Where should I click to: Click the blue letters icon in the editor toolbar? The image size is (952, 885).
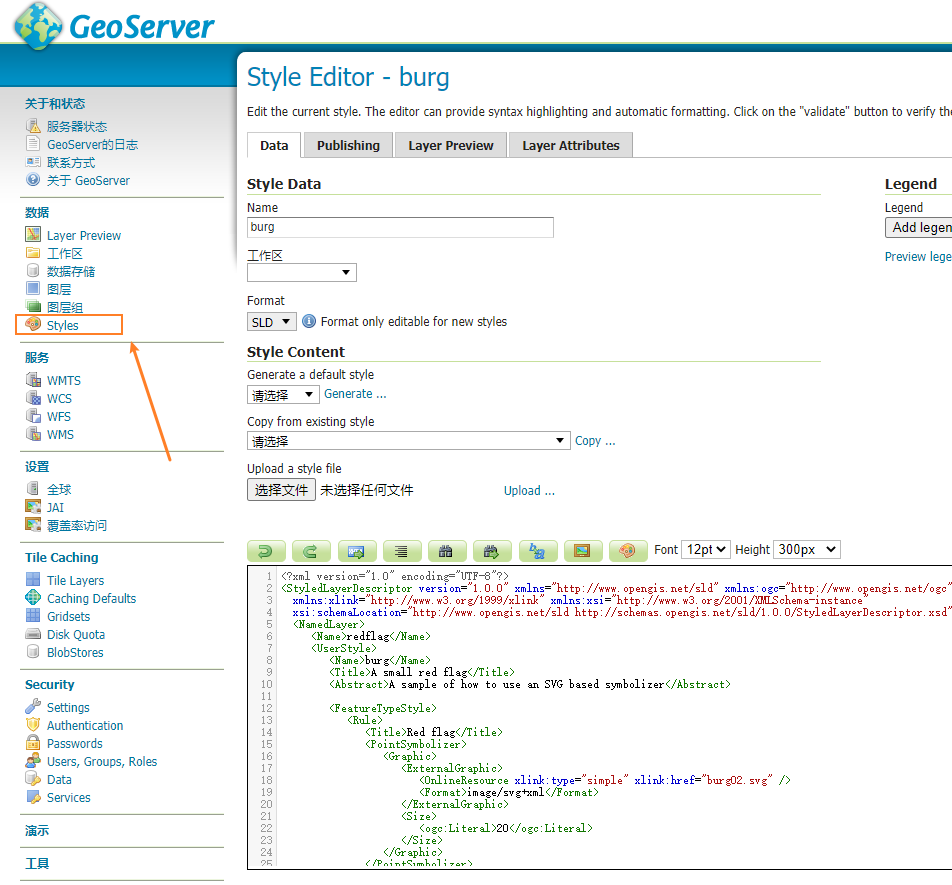click(537, 549)
